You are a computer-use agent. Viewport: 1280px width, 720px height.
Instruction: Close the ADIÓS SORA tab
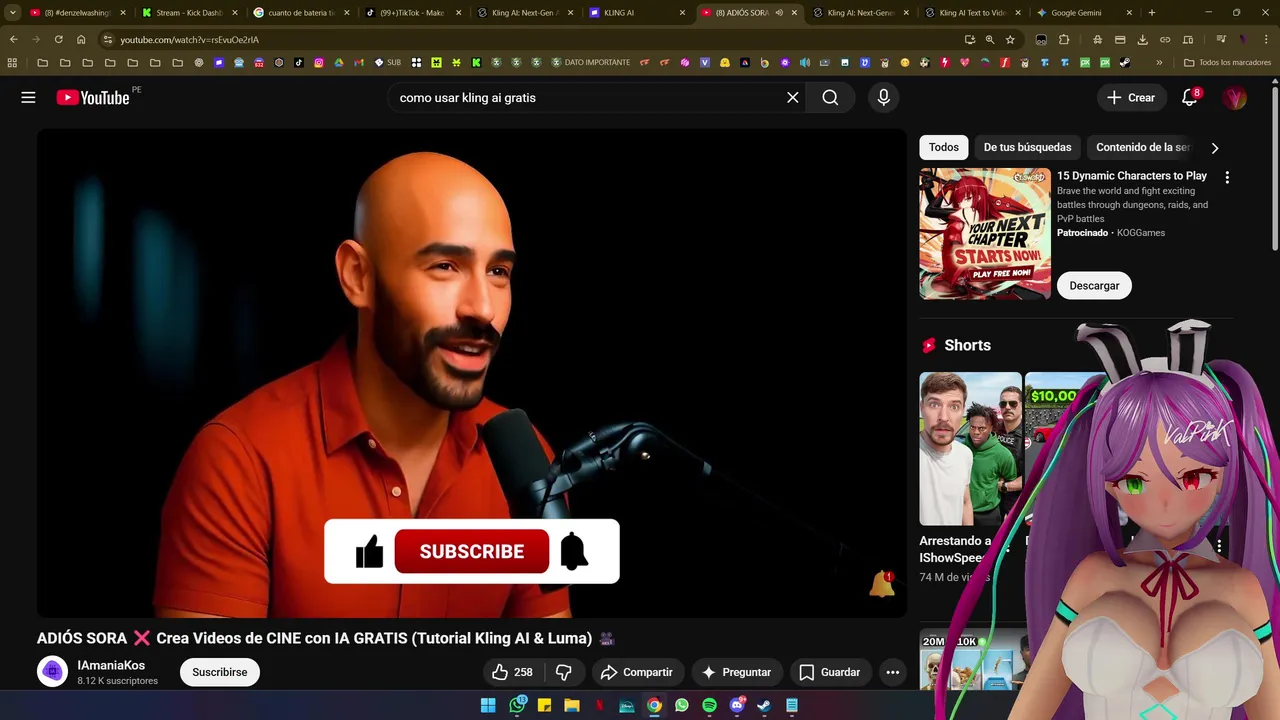pyautogui.click(x=795, y=13)
